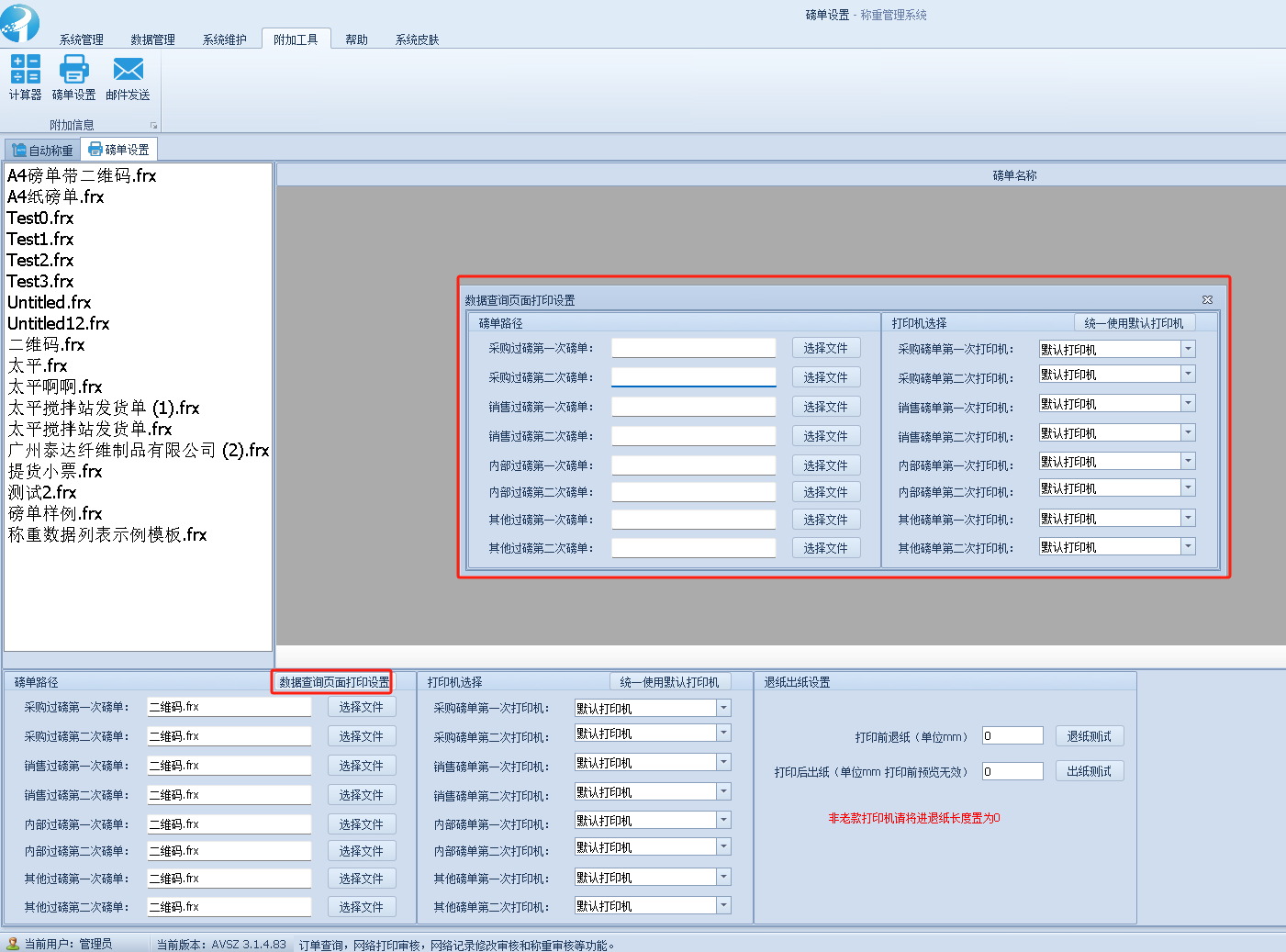Select file 称重数据列表示例模板.frx
The width and height of the screenshot is (1286, 952).
107,534
